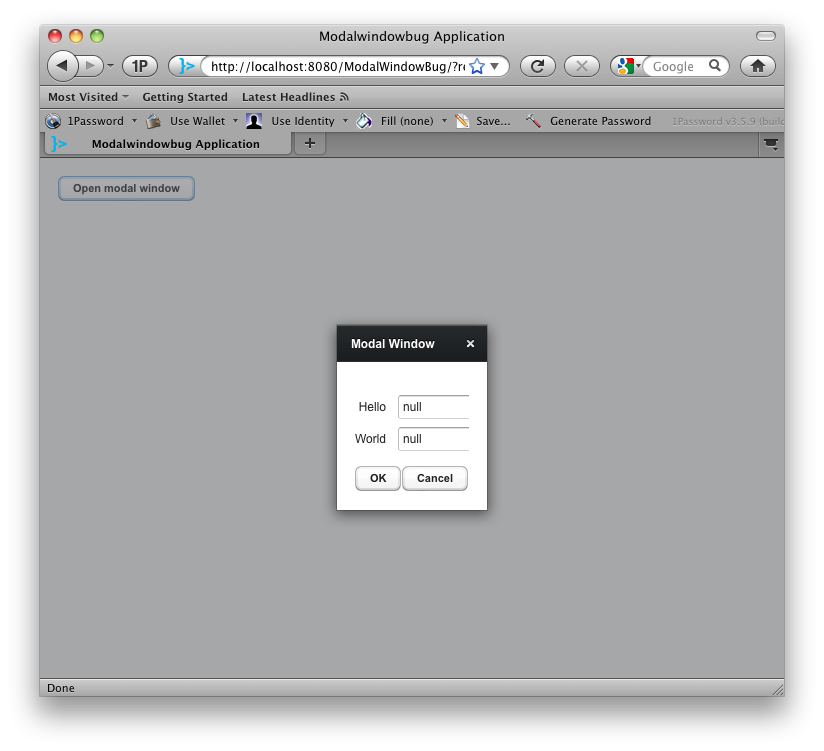Reload the current page

coord(537,66)
